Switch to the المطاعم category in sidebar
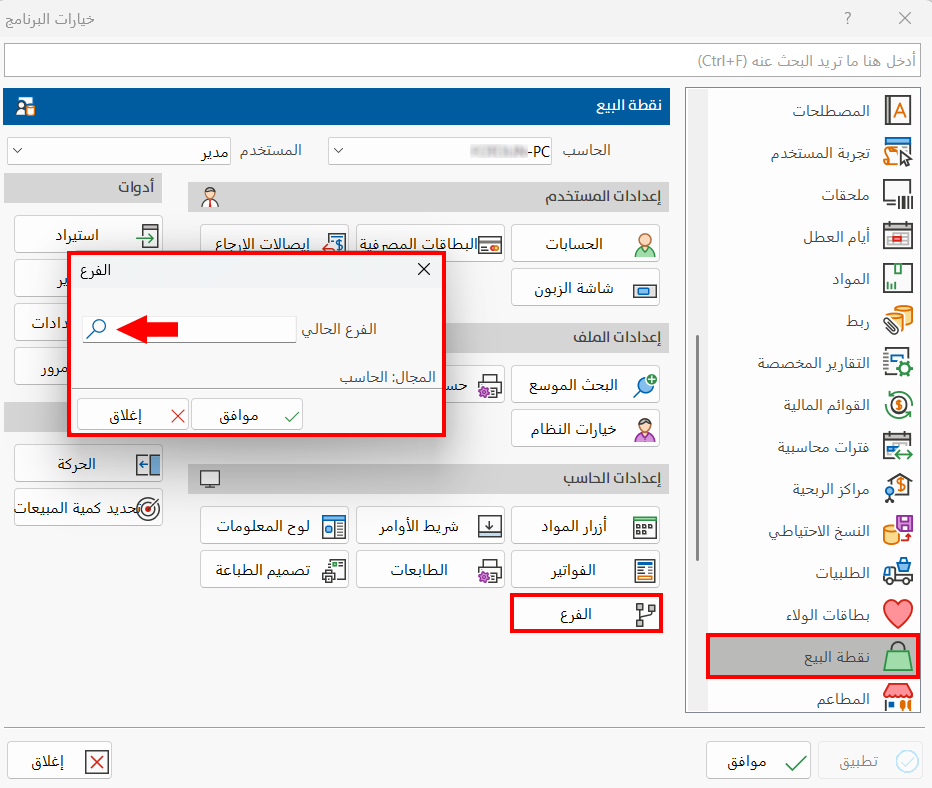Image resolution: width=932 pixels, height=788 pixels. 848,700
